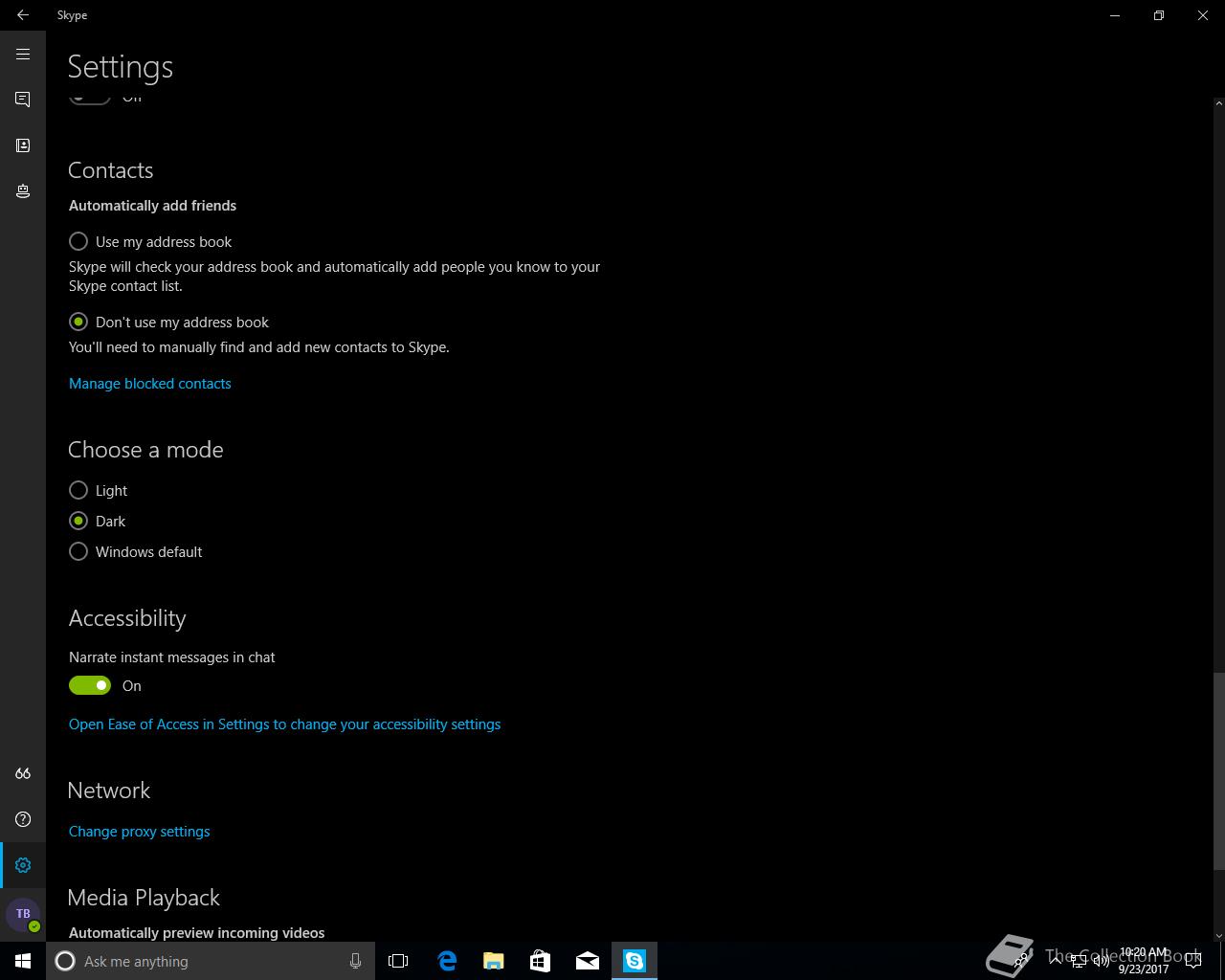
Task: Launch Microsoft Edge from taskbar
Action: [447, 961]
